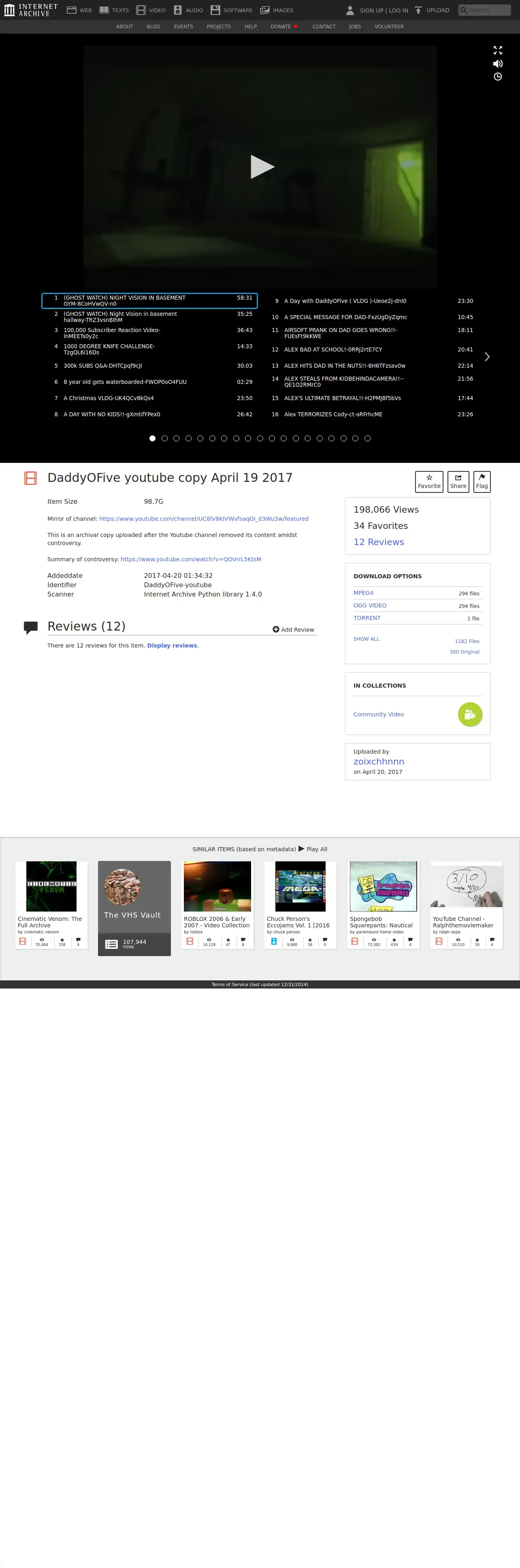Select the second playlist page dot

click(164, 438)
